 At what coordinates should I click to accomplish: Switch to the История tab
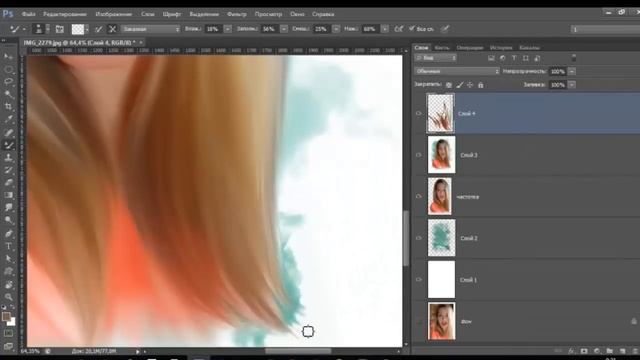click(501, 48)
